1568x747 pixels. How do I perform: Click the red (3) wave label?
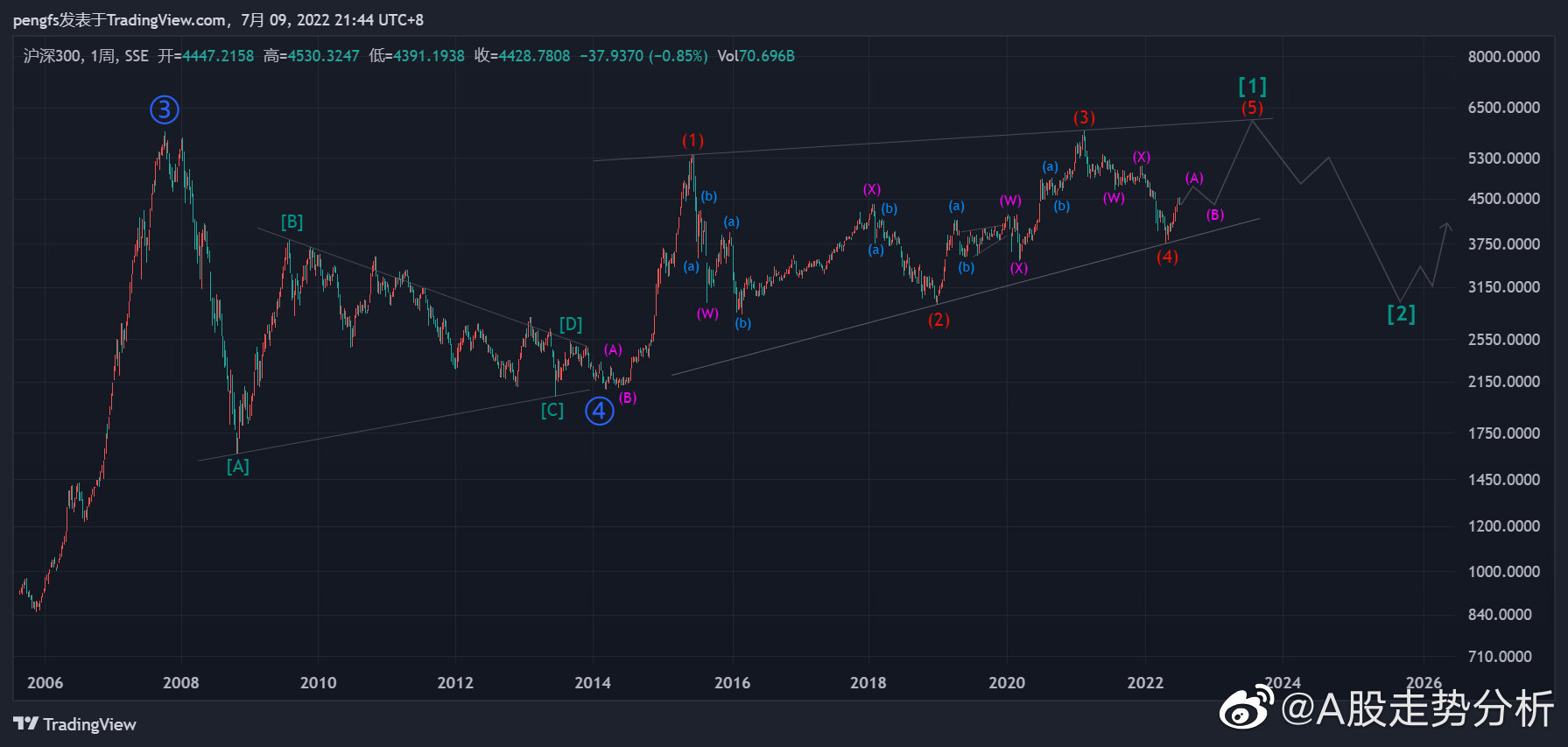point(1085,117)
